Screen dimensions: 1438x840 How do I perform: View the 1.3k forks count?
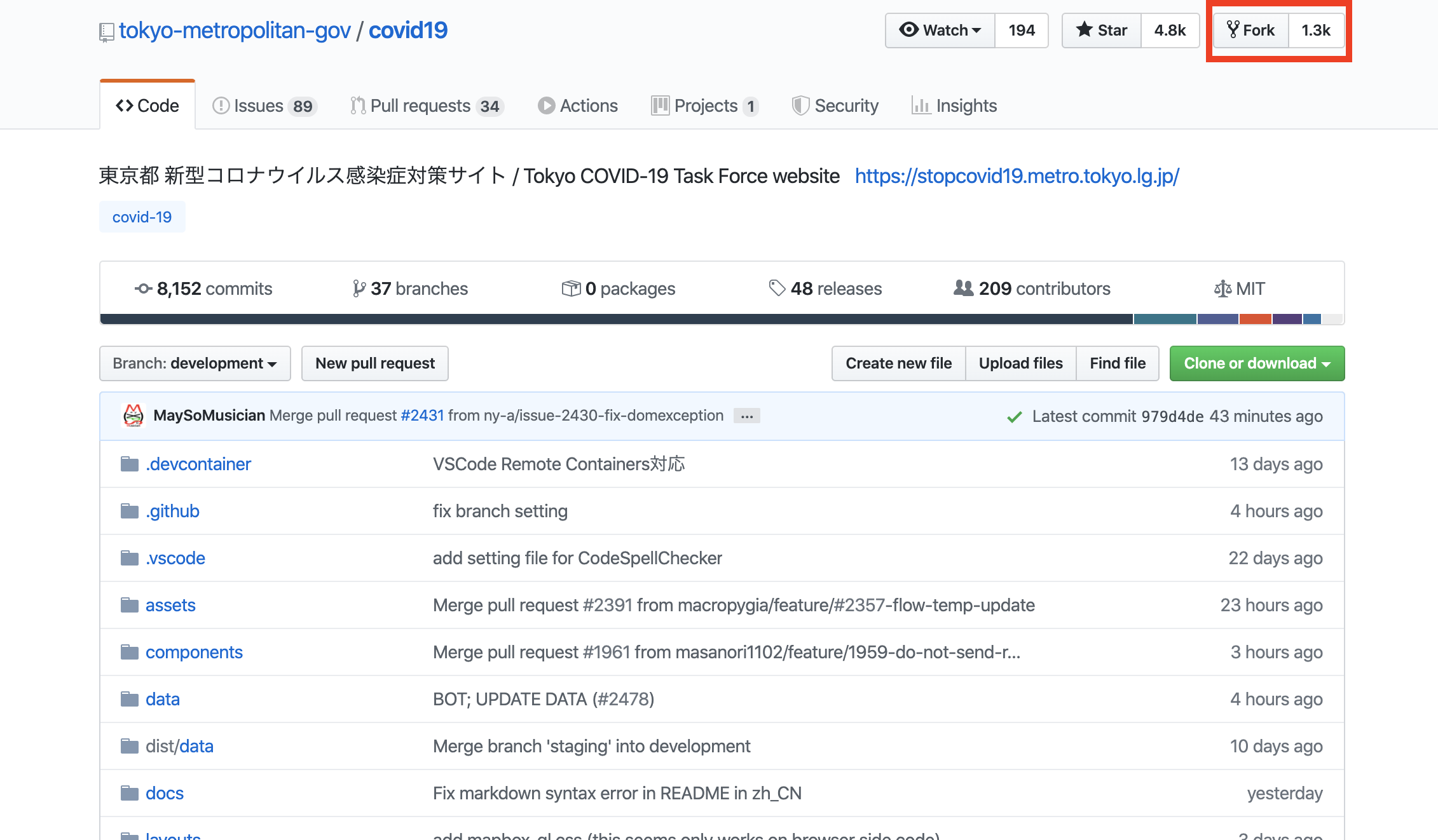[1316, 30]
